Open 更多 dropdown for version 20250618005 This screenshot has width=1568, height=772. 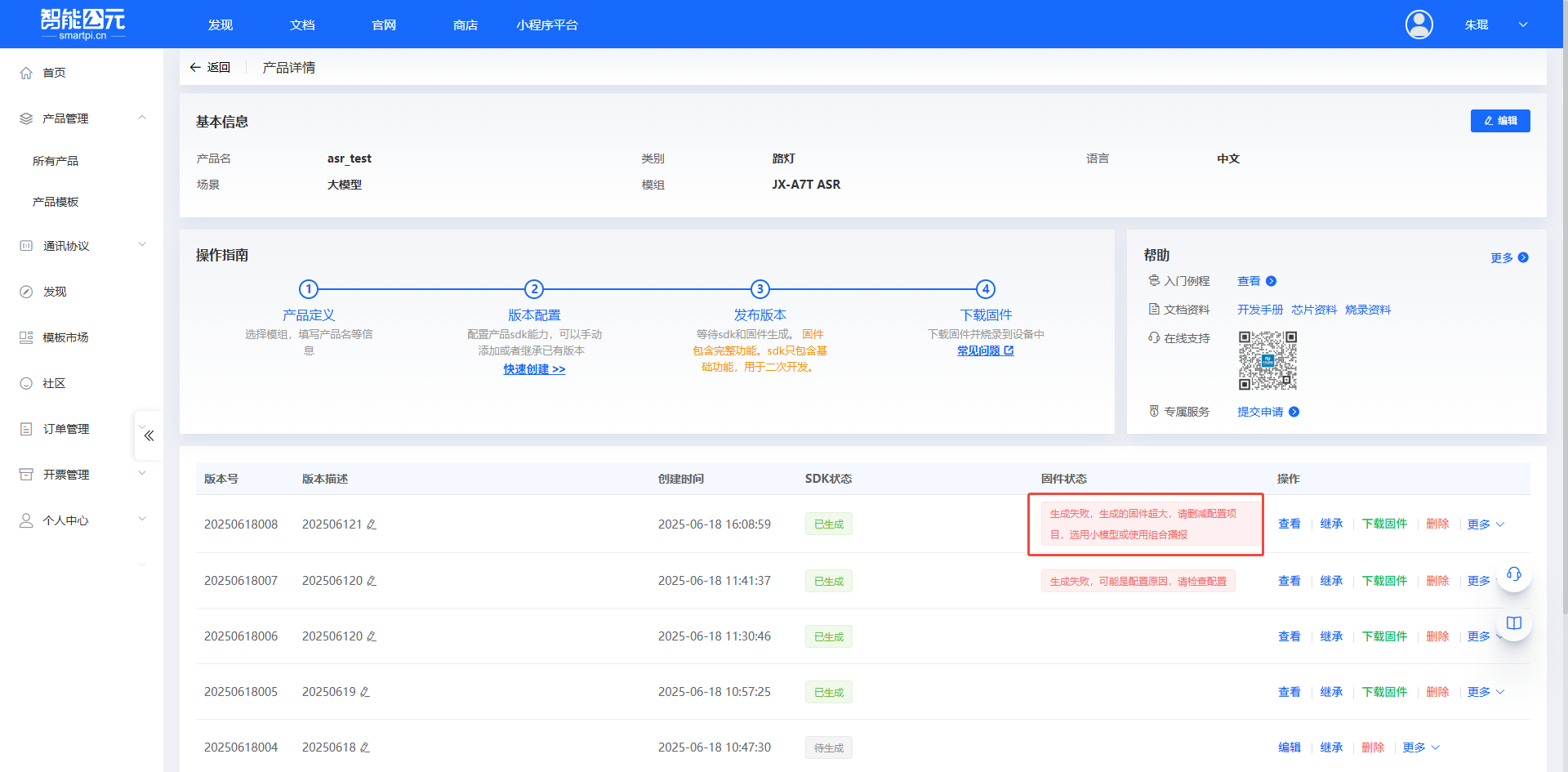tap(1486, 692)
